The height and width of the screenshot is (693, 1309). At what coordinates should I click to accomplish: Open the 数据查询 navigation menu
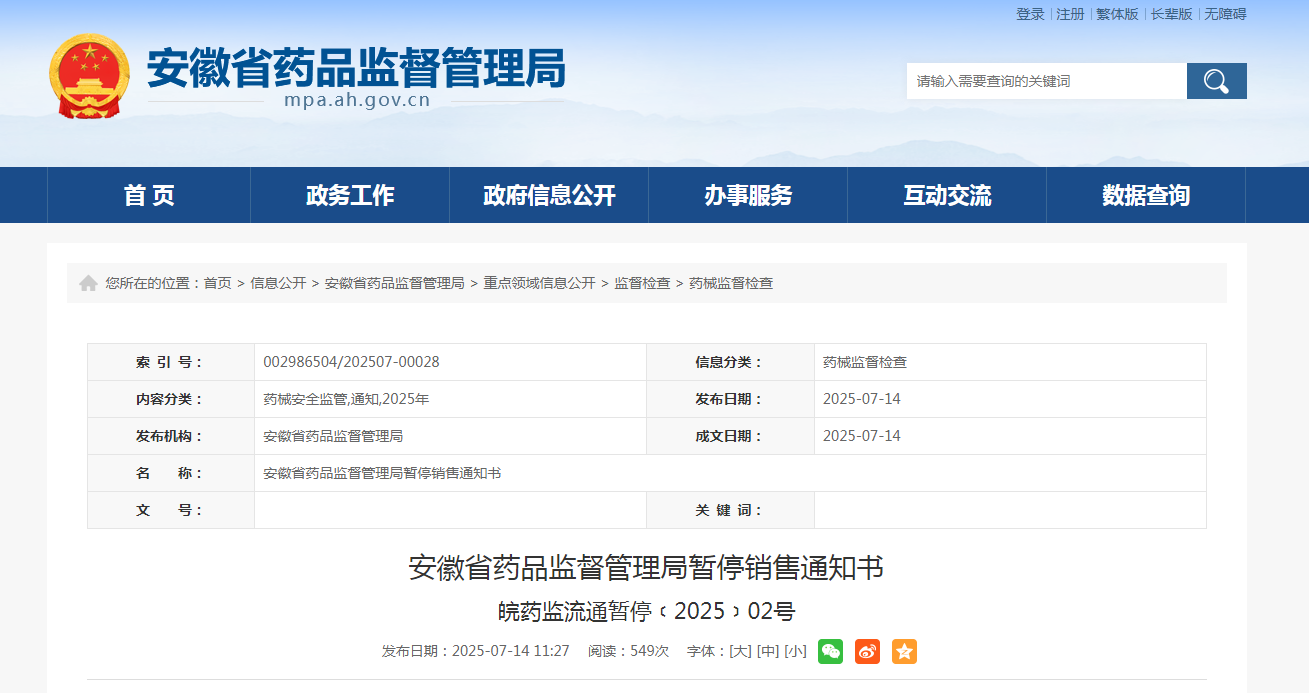coord(1146,195)
